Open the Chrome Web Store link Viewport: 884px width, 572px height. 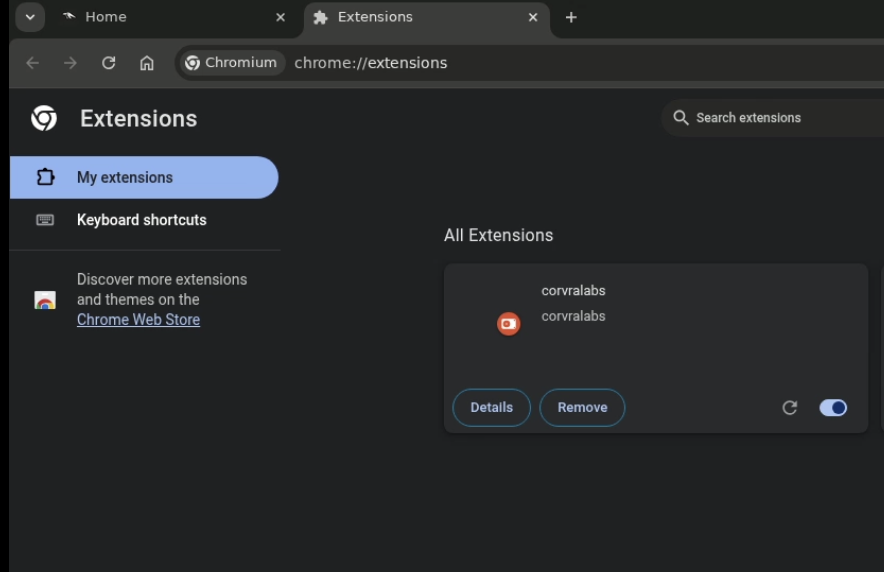click(138, 320)
